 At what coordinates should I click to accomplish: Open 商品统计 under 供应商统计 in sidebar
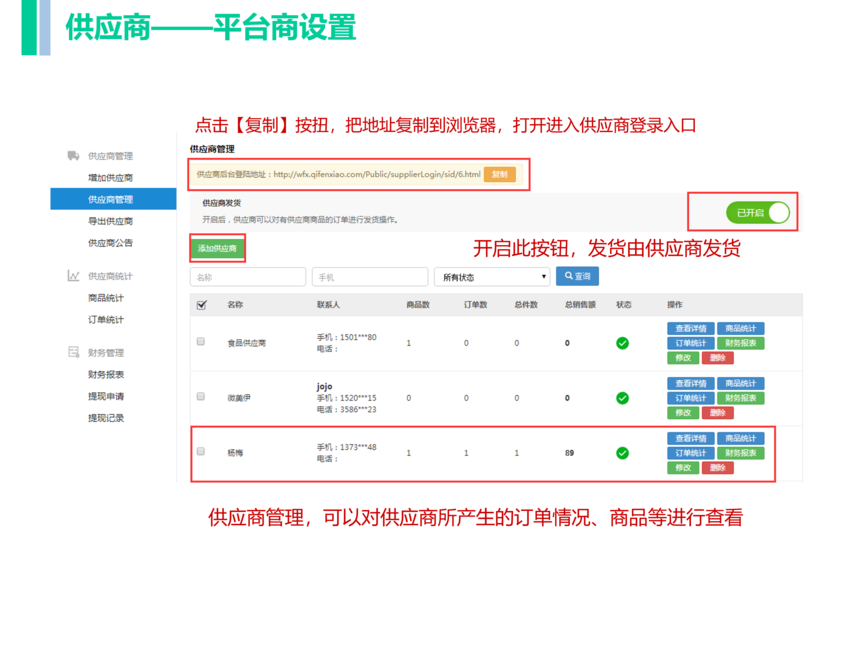coord(106,298)
